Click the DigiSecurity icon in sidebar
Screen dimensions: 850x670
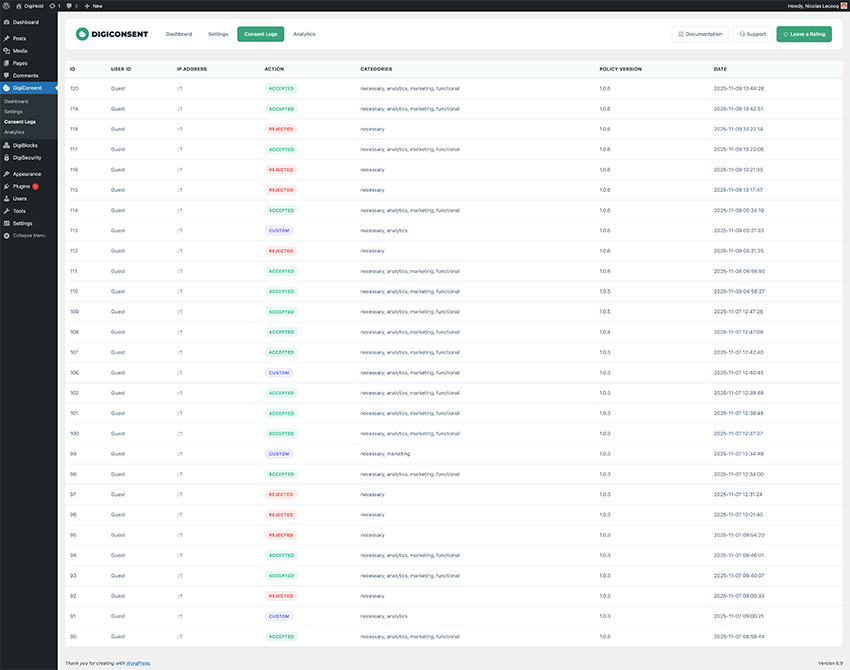7,157
